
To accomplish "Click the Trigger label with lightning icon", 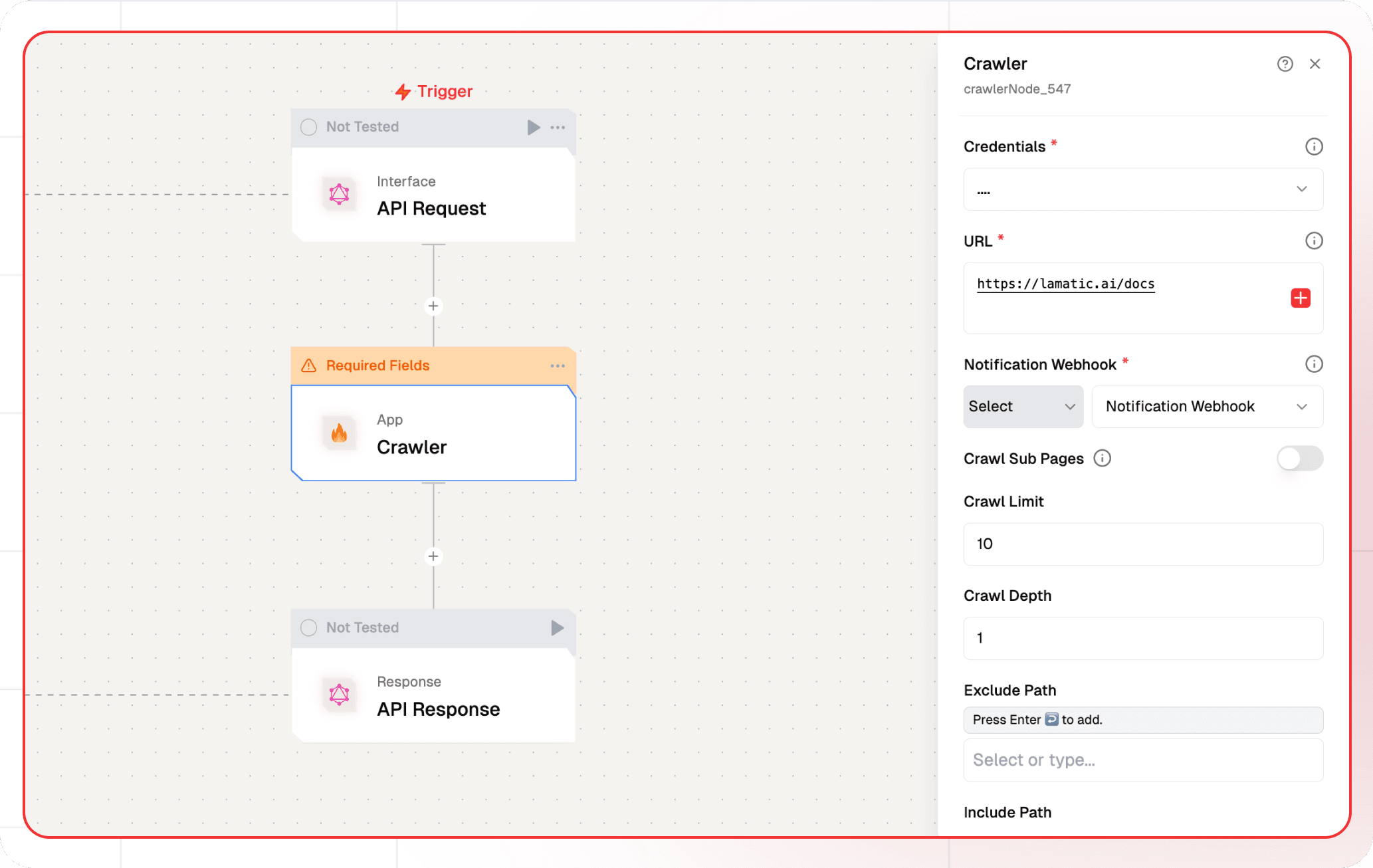I will [x=433, y=92].
